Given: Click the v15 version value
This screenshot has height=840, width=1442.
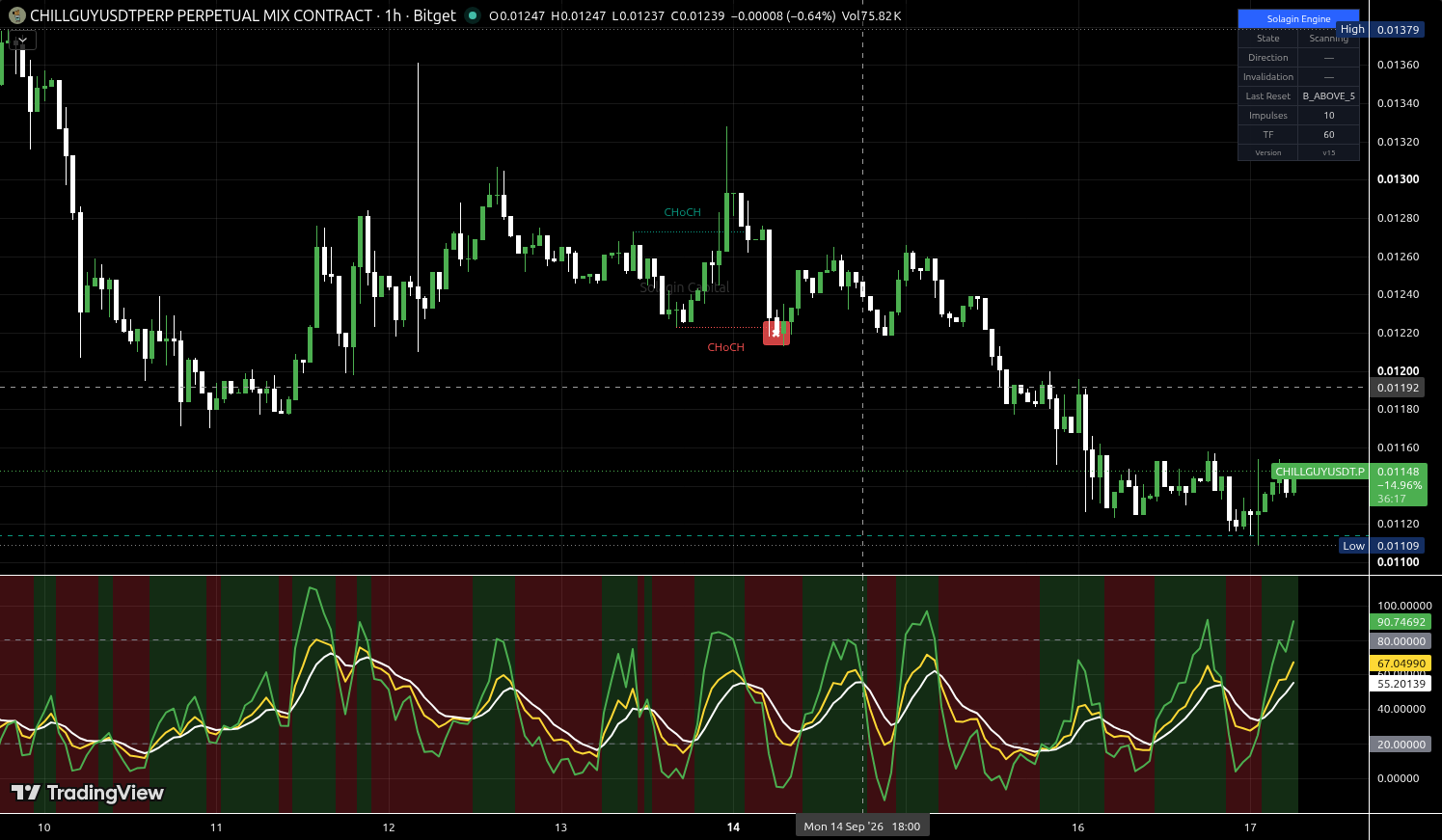Looking at the screenshot, I should (1328, 153).
